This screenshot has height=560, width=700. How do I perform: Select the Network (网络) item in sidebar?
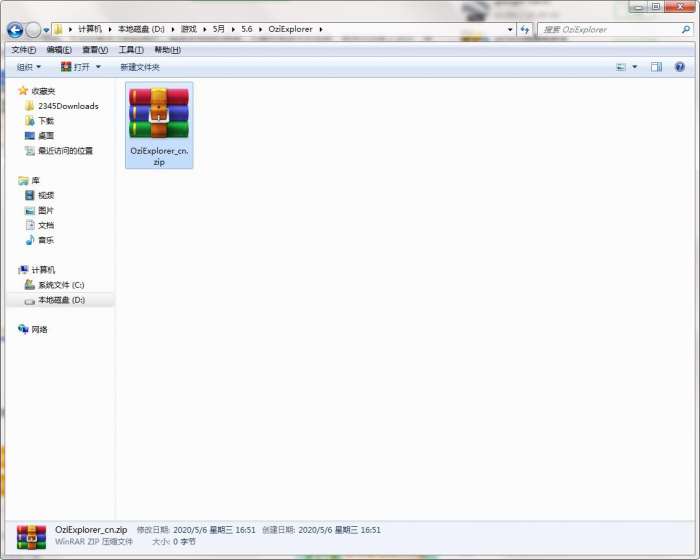[x=39, y=329]
